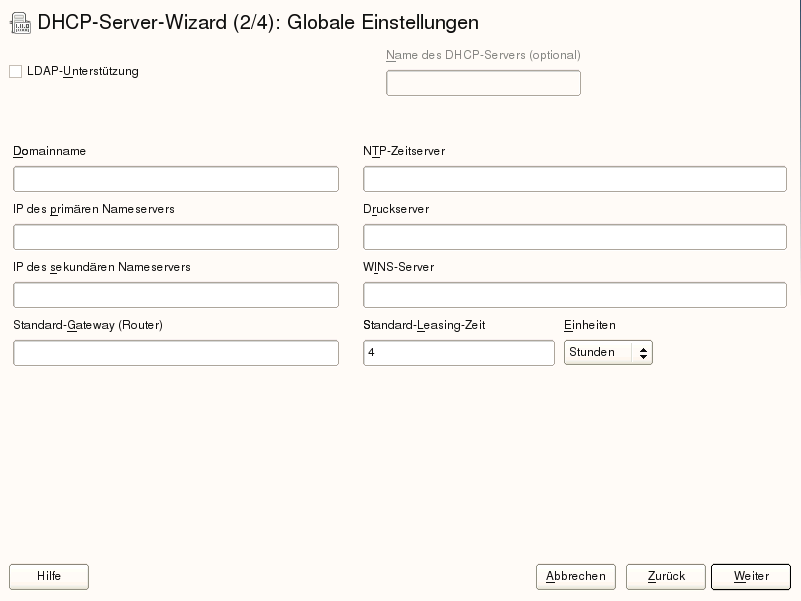The height and width of the screenshot is (601, 801).
Task: Go back with the Zurück button
Action: pos(666,577)
